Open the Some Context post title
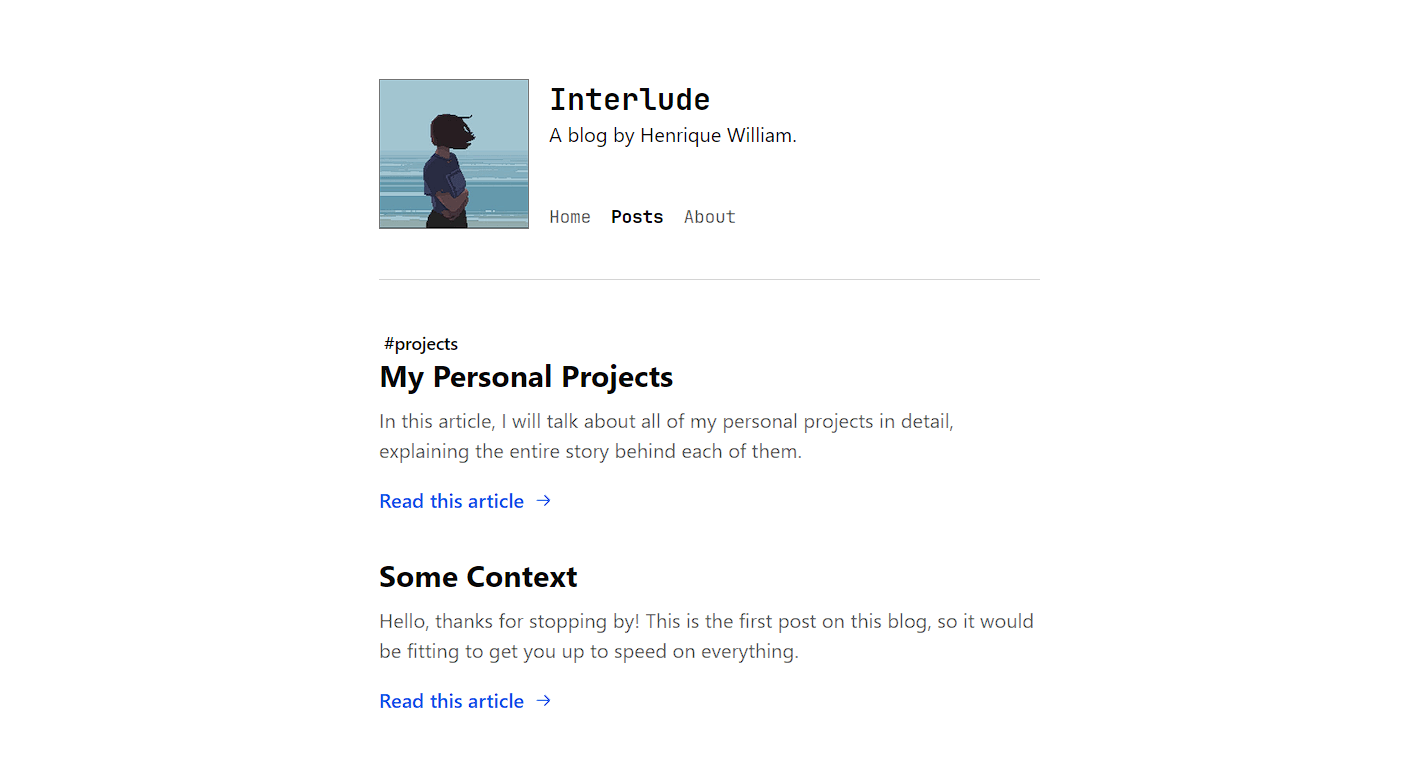Image resolution: width=1419 pixels, height=761 pixels. click(478, 577)
